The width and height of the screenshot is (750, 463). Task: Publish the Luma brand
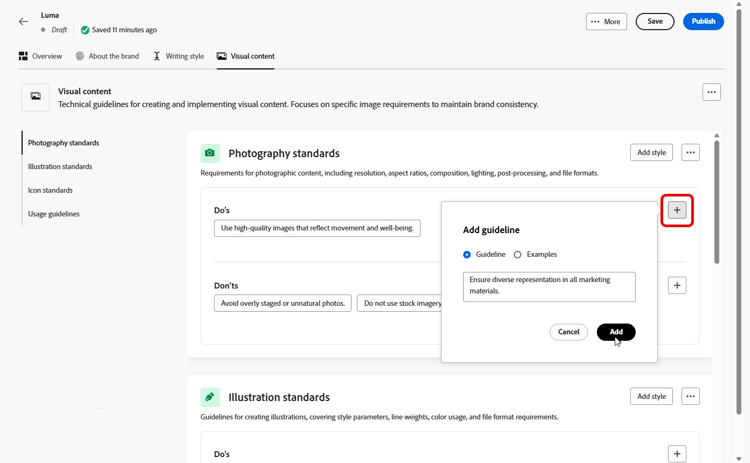click(703, 21)
